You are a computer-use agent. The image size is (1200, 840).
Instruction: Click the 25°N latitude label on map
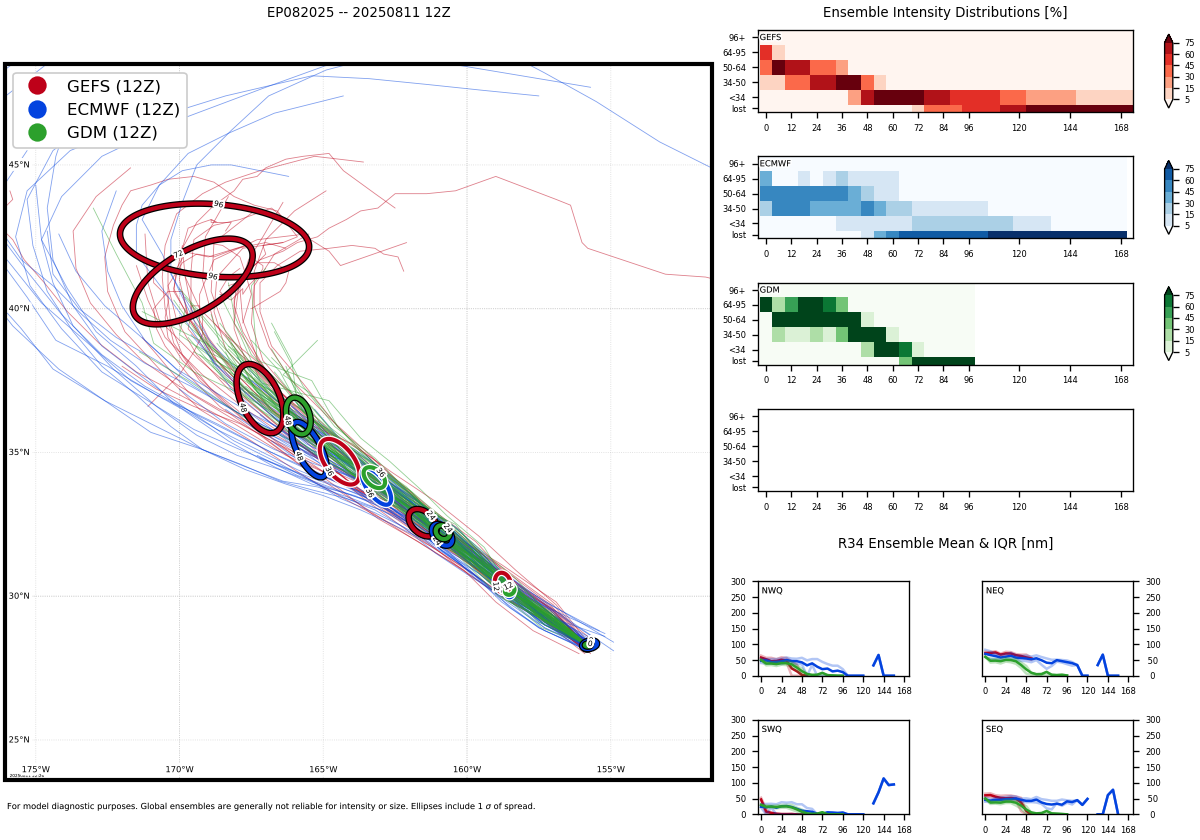(x=19, y=740)
